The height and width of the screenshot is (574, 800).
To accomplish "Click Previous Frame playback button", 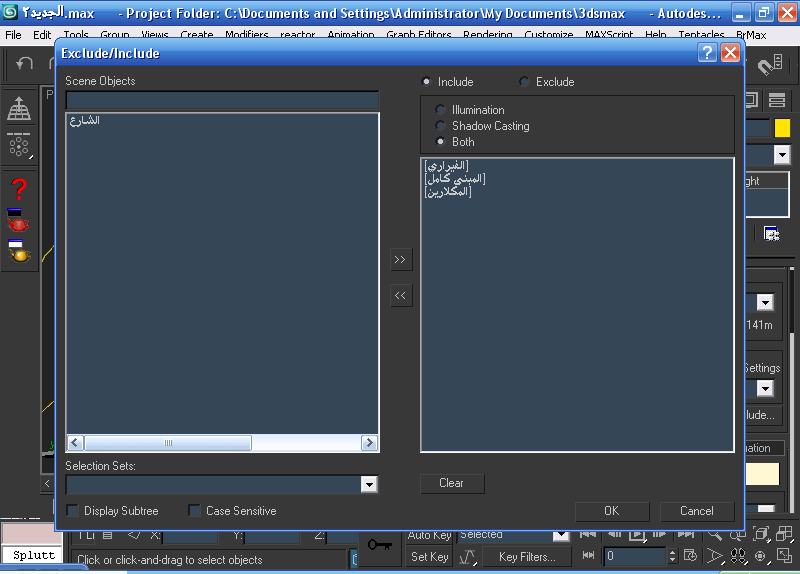I will (x=614, y=534).
